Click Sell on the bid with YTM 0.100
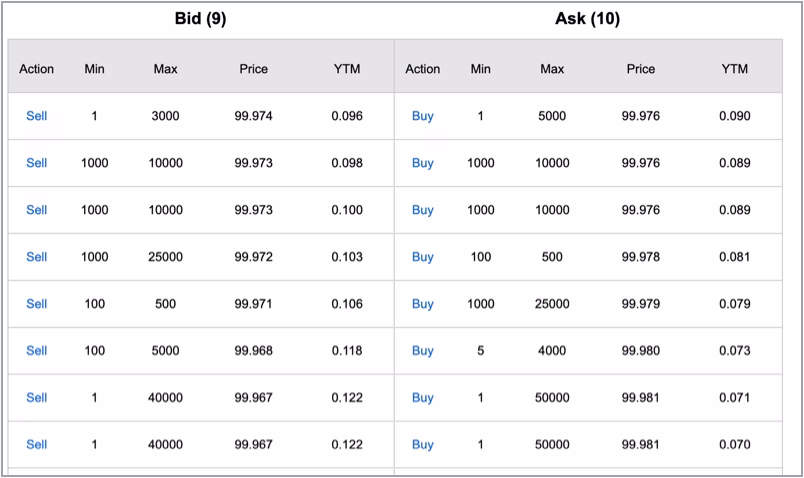The image size is (804, 478). [x=36, y=210]
